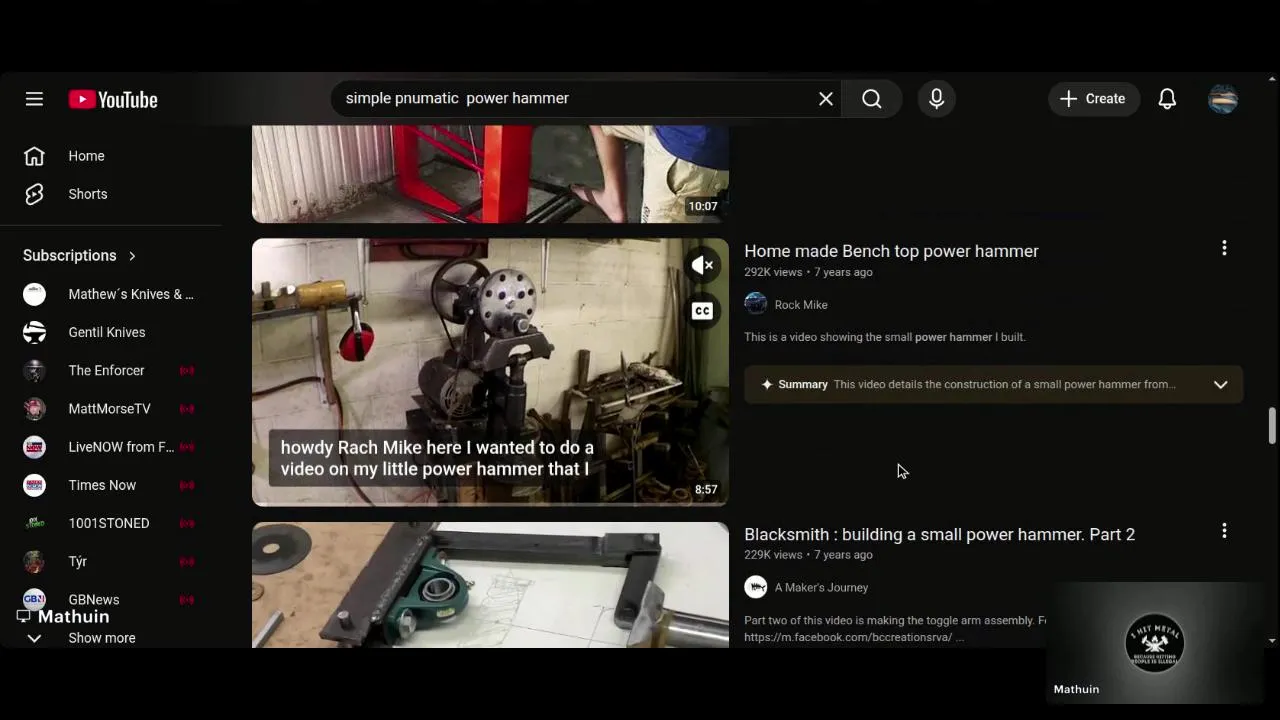Click the 1001STONED live indicator
1280x720 pixels.
coord(186,523)
